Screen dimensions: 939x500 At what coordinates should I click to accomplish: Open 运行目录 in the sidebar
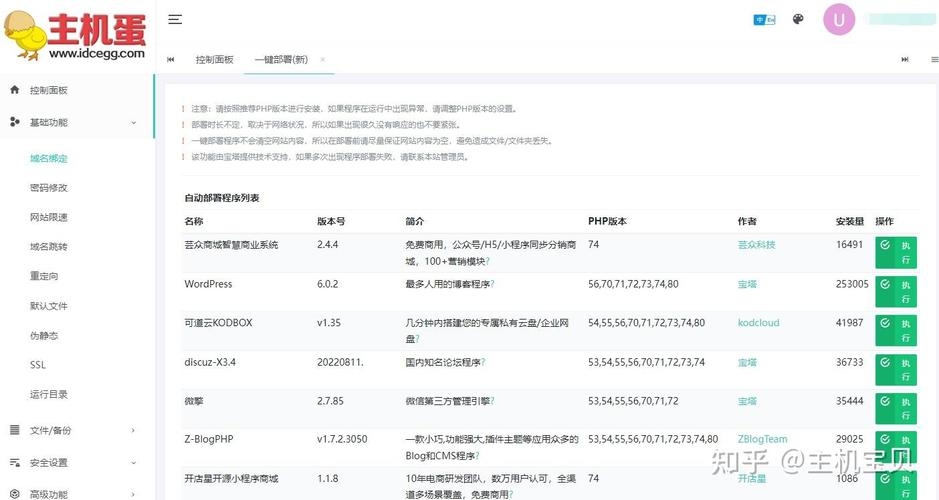tap(49, 395)
